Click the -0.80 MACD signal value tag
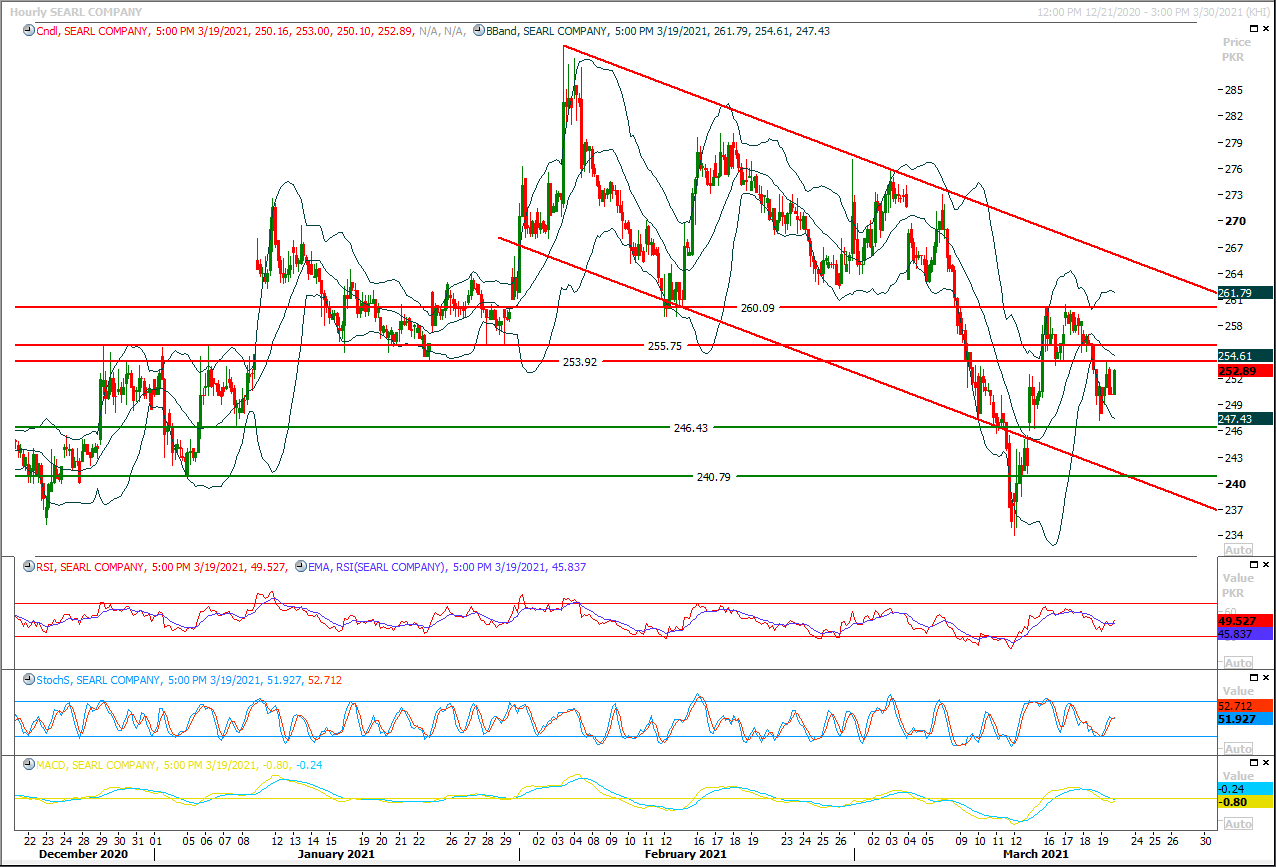The height and width of the screenshot is (867, 1276). click(x=1245, y=802)
